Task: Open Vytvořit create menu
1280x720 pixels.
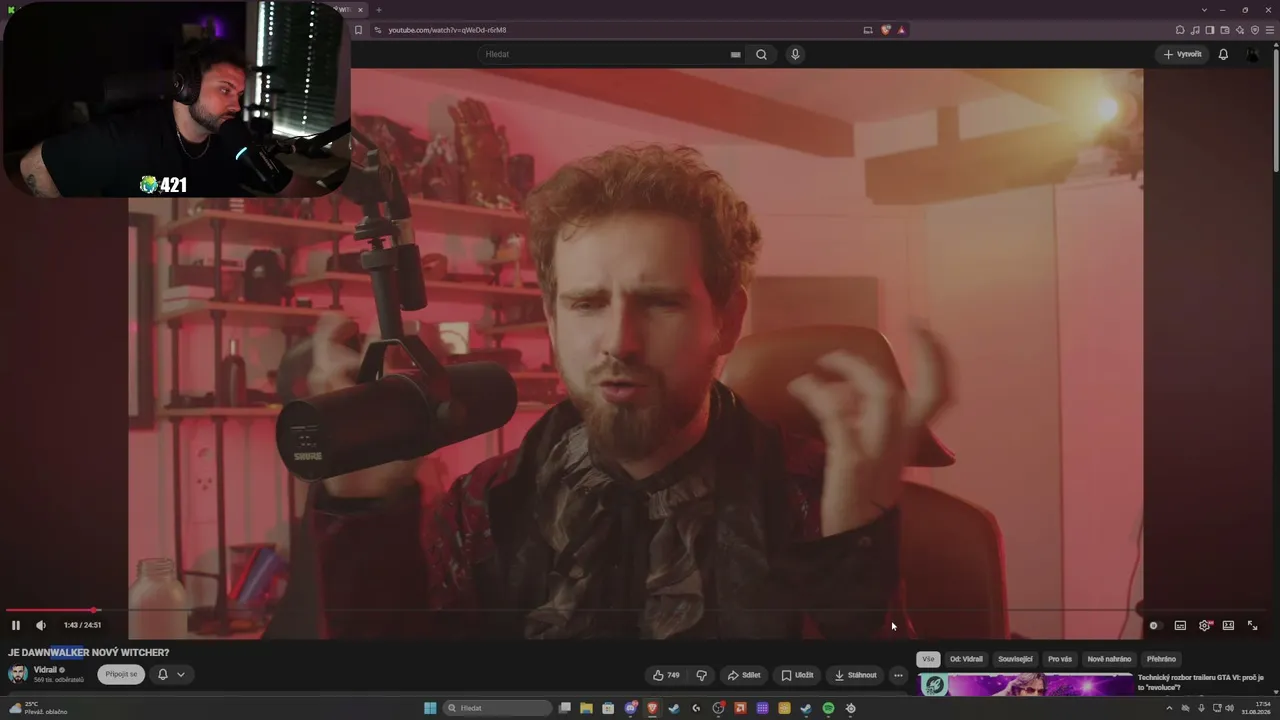Action: point(1182,54)
